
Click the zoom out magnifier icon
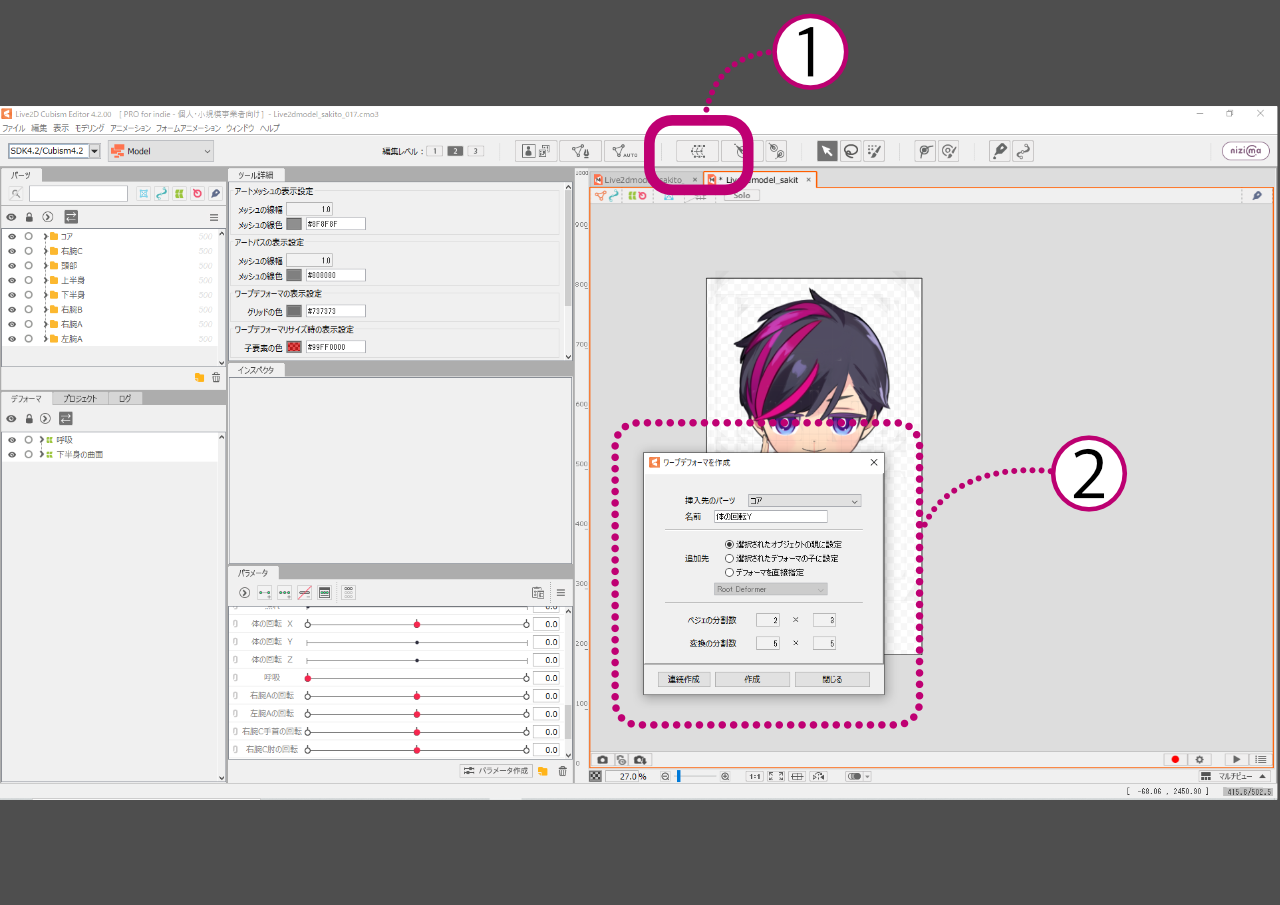665,776
